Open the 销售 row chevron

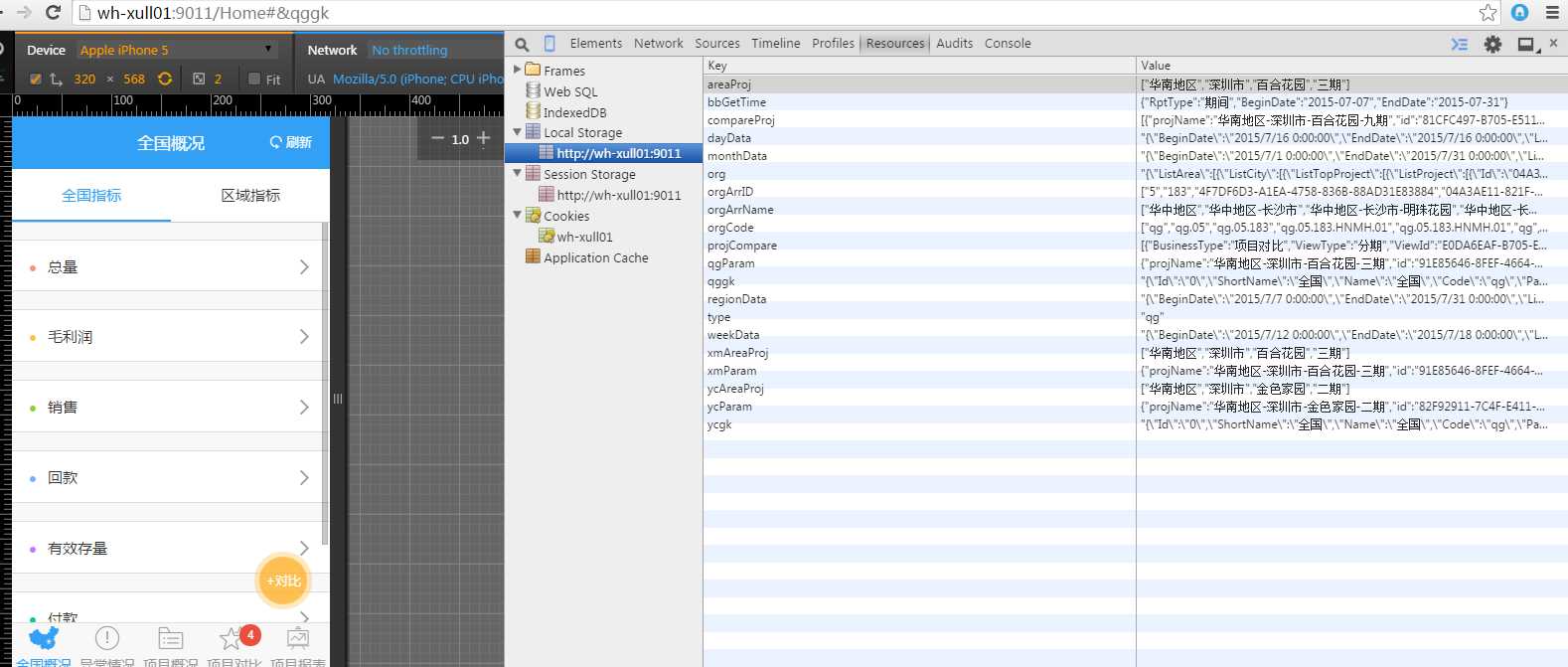(x=304, y=408)
